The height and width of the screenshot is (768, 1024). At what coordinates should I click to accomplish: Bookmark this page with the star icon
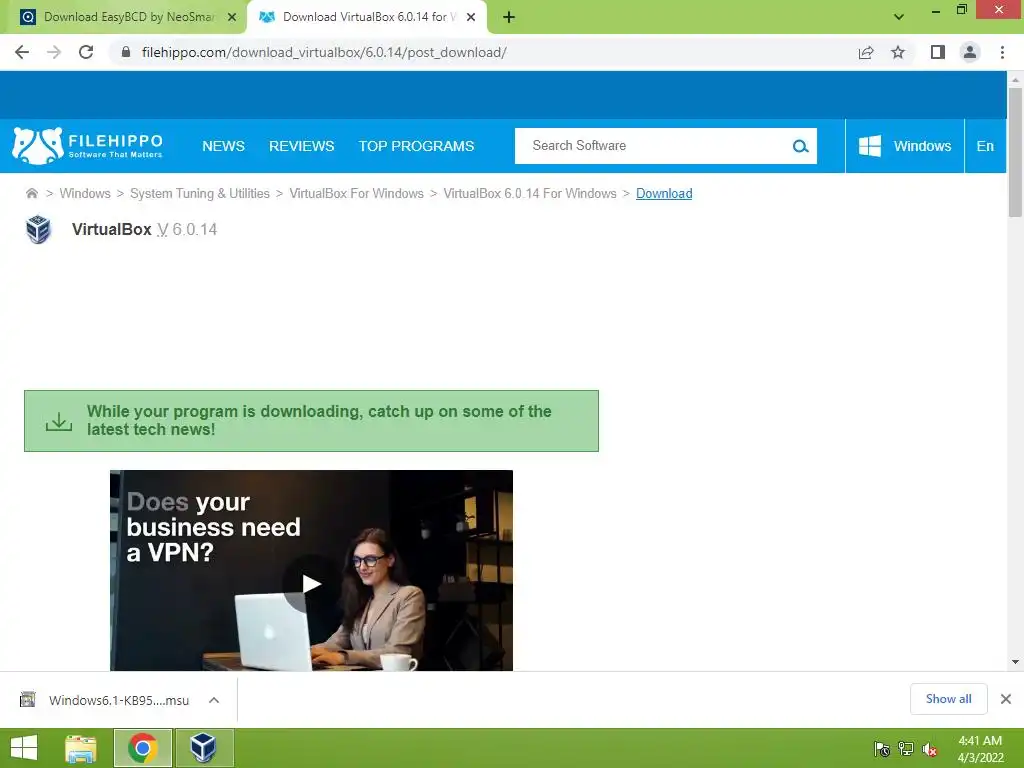tap(898, 52)
